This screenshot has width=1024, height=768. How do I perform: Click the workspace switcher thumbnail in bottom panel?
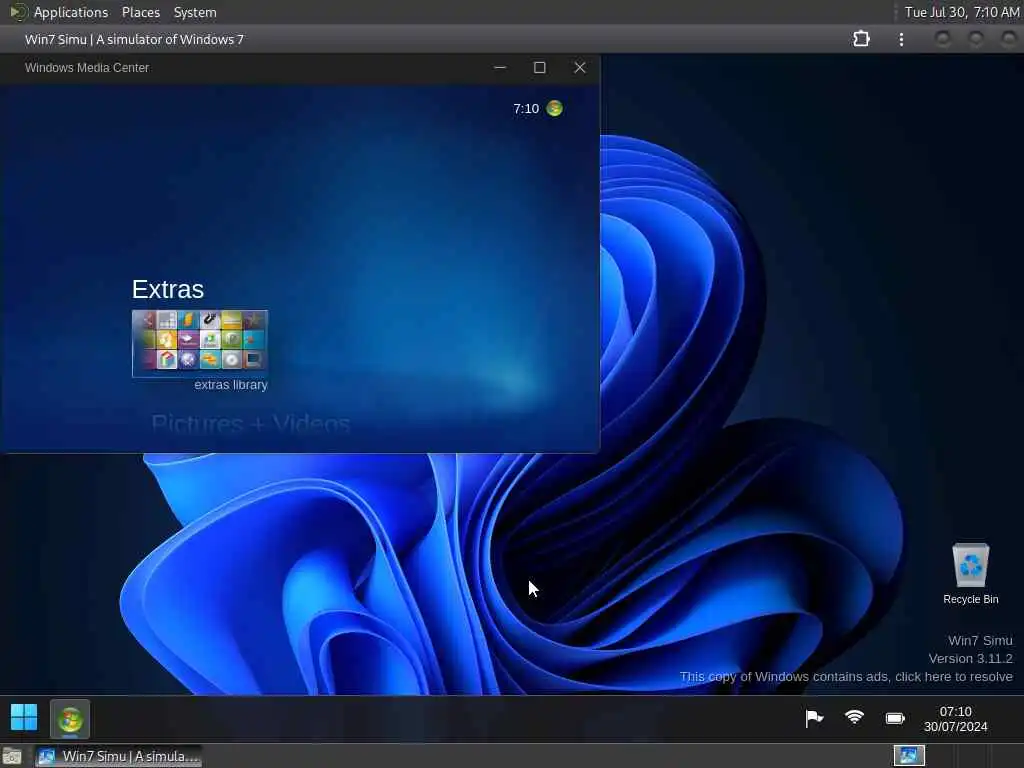click(x=909, y=756)
